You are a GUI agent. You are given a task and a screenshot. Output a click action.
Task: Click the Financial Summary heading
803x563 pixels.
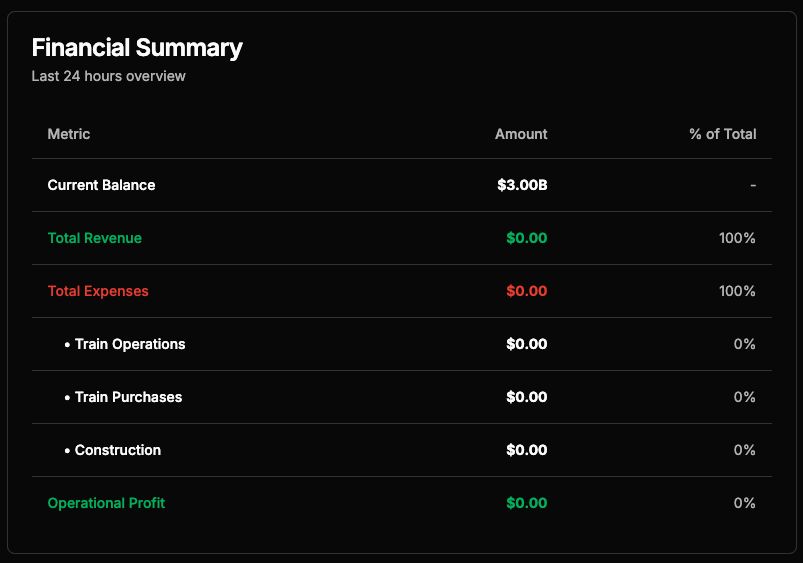tap(137, 47)
